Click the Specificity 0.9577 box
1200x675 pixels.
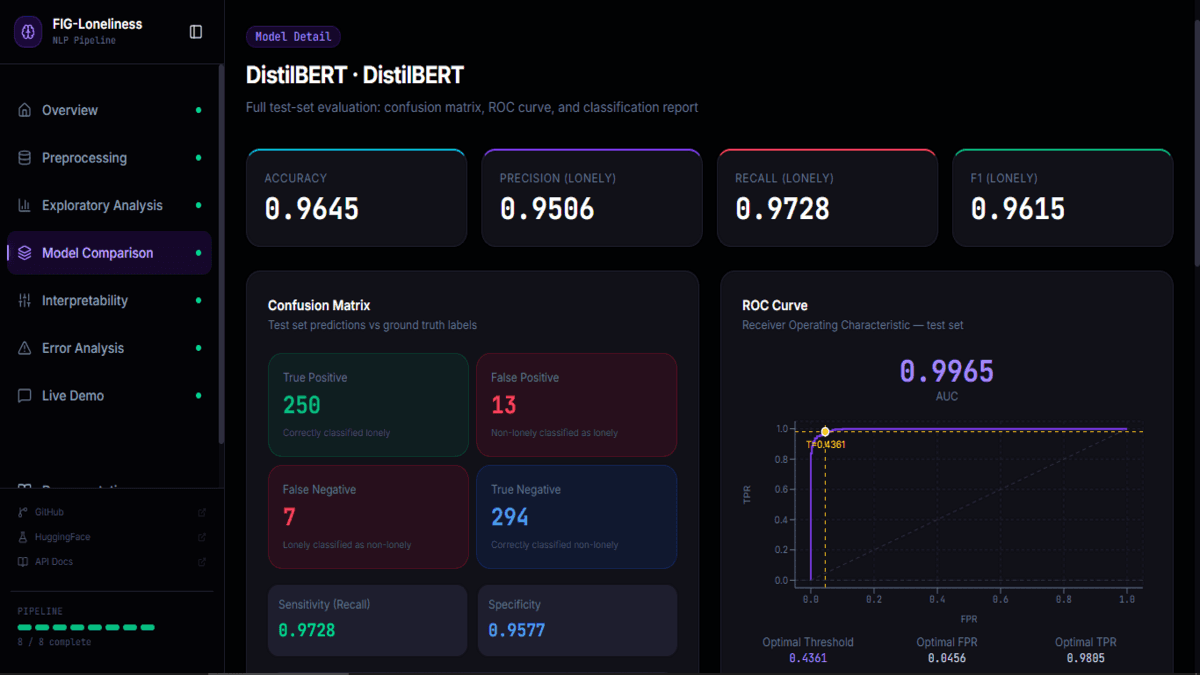577,620
